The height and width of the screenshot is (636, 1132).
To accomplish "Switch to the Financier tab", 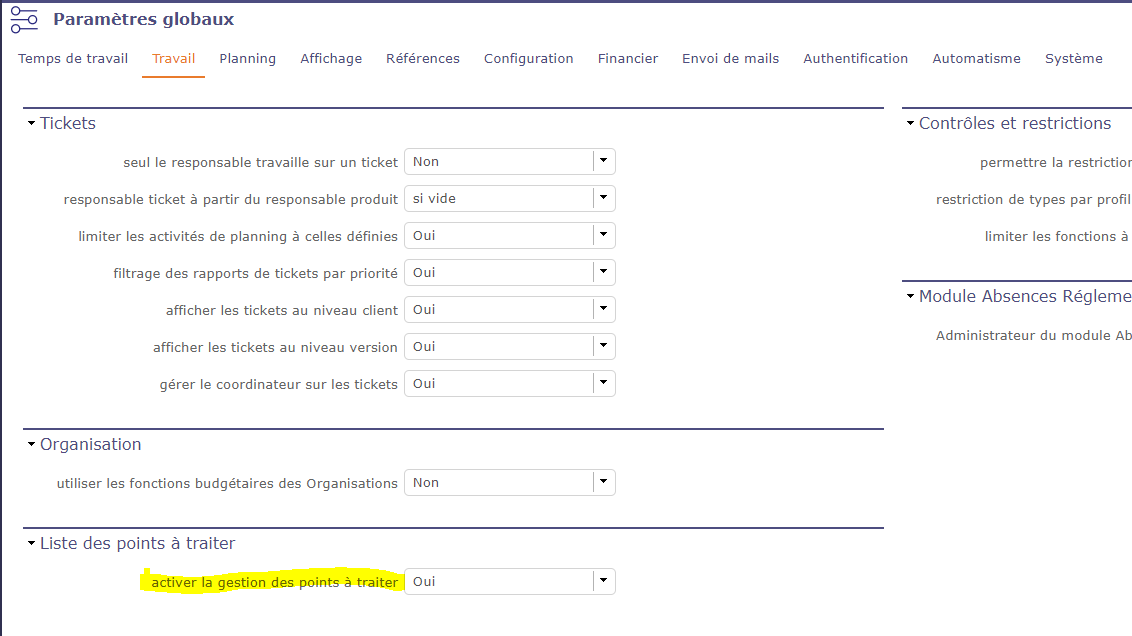I will tap(628, 59).
